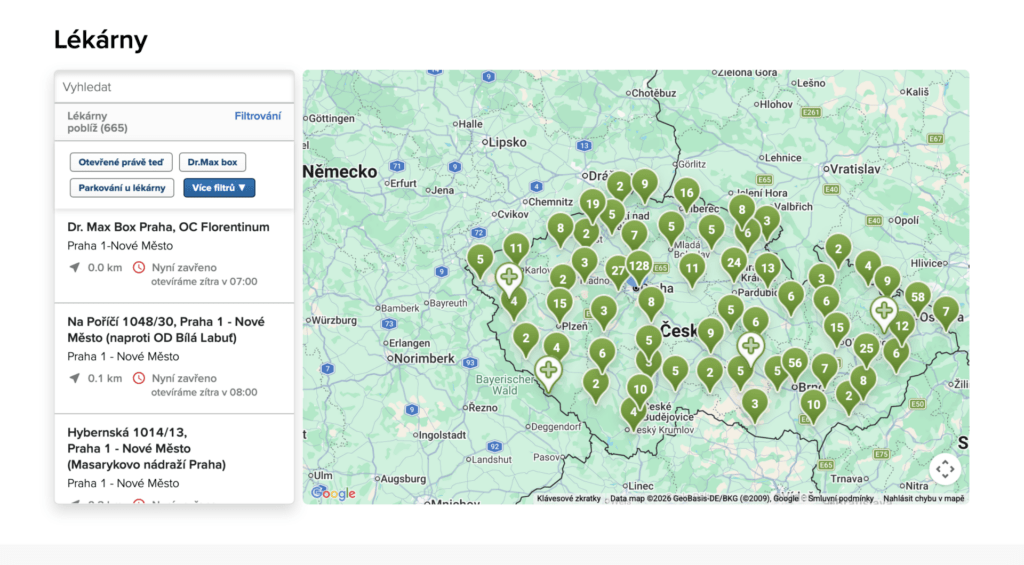Click the cluster marker labeled 9 near Drážďany
The width and height of the screenshot is (1024, 565).
(645, 185)
